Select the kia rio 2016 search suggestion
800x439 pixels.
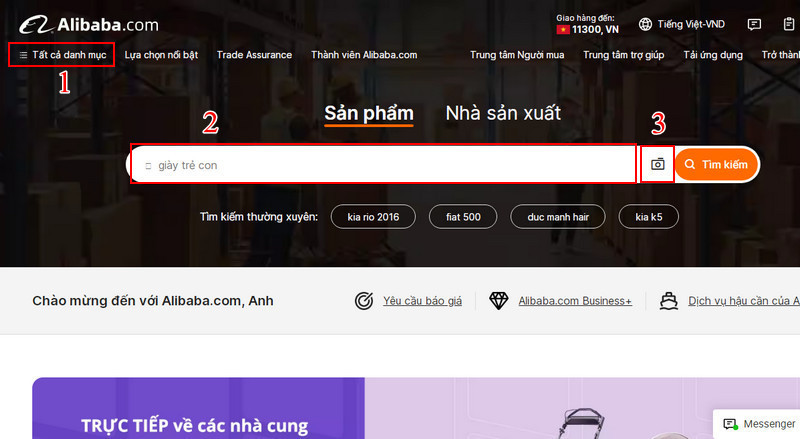coord(373,217)
